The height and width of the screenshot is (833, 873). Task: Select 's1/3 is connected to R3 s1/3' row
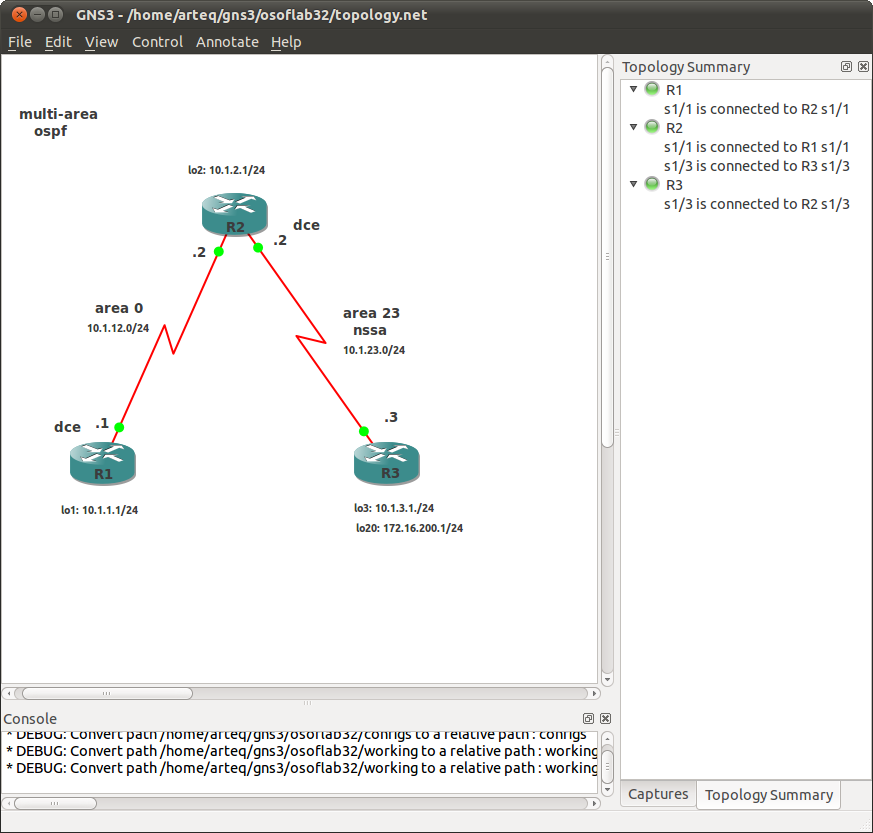[x=756, y=166]
